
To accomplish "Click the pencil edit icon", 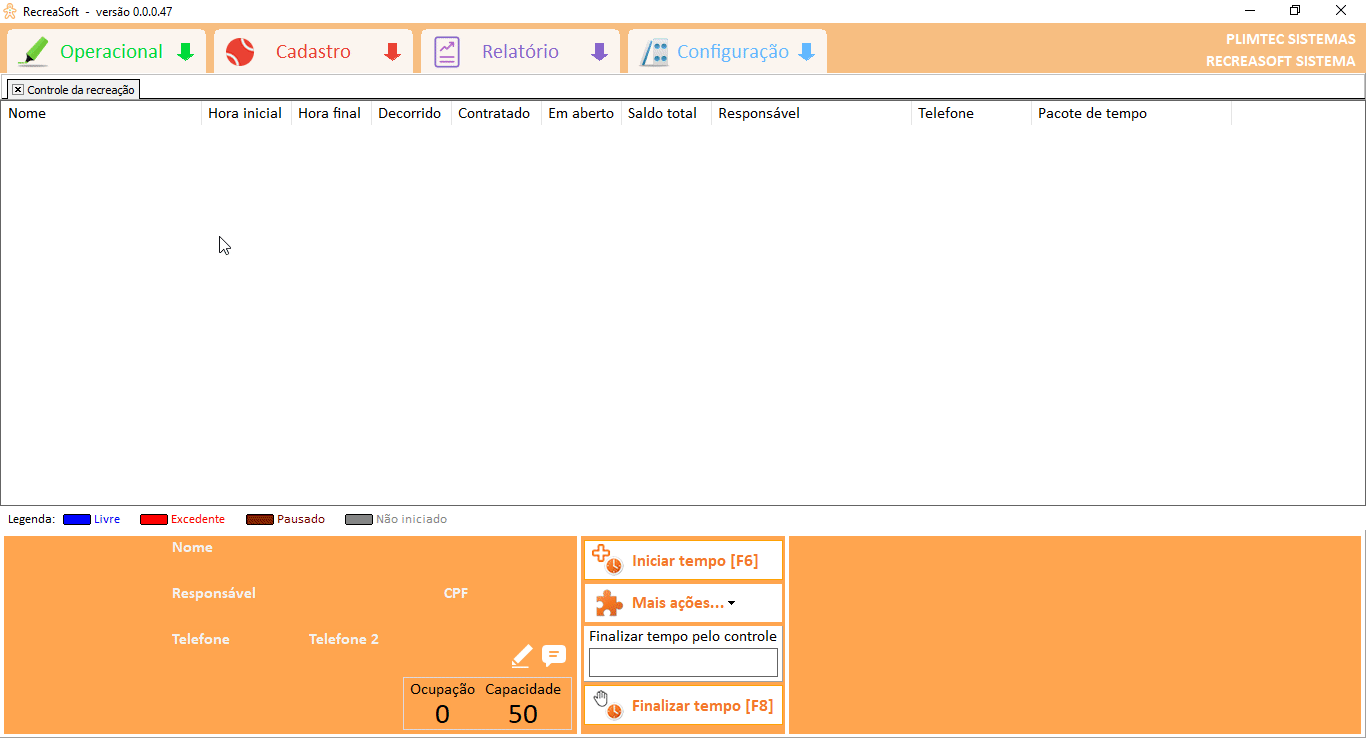I will 521,656.
